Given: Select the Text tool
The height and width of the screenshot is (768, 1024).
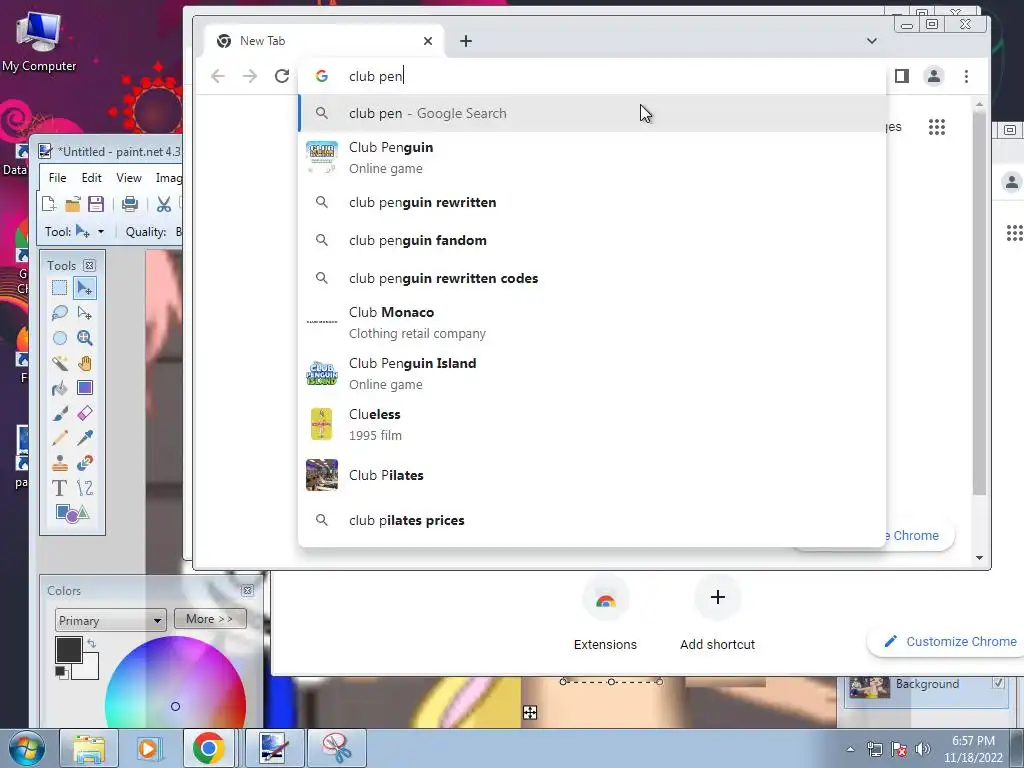Looking at the screenshot, I should pyautogui.click(x=59, y=488).
